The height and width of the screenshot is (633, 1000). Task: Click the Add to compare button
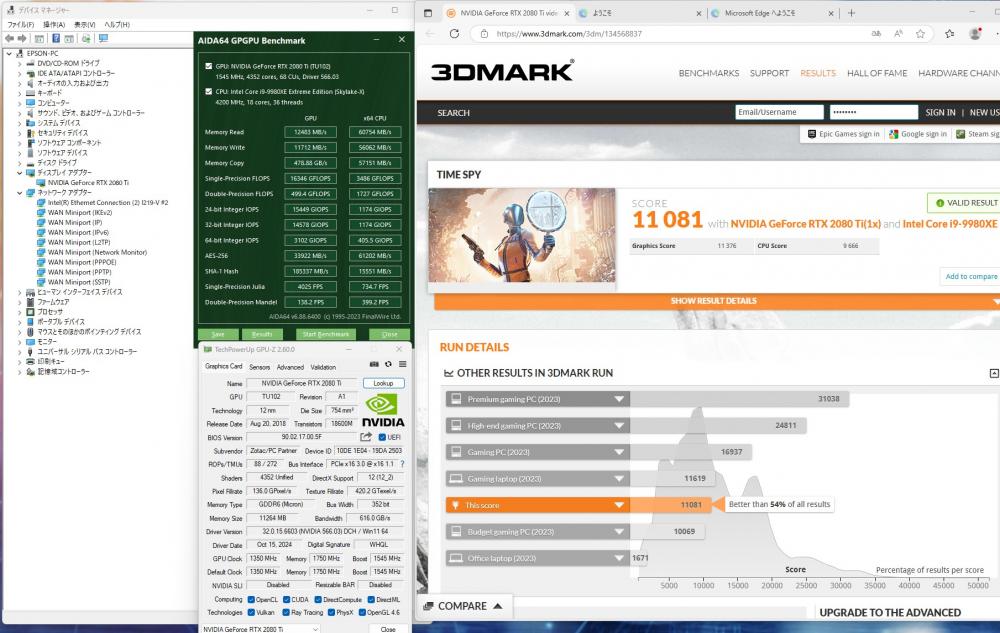[x=971, y=277]
